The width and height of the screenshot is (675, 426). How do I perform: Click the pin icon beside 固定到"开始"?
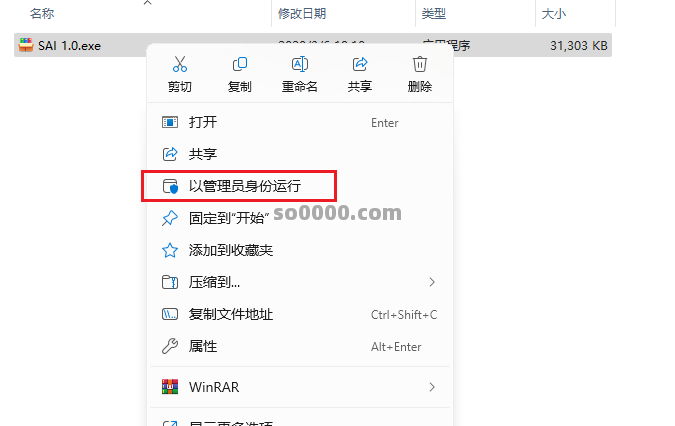point(170,218)
